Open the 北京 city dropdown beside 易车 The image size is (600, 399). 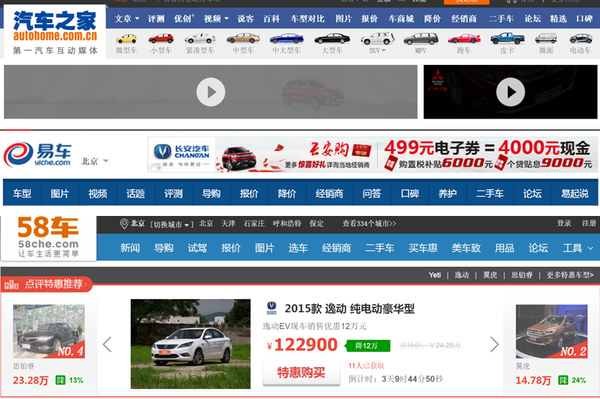[95, 161]
